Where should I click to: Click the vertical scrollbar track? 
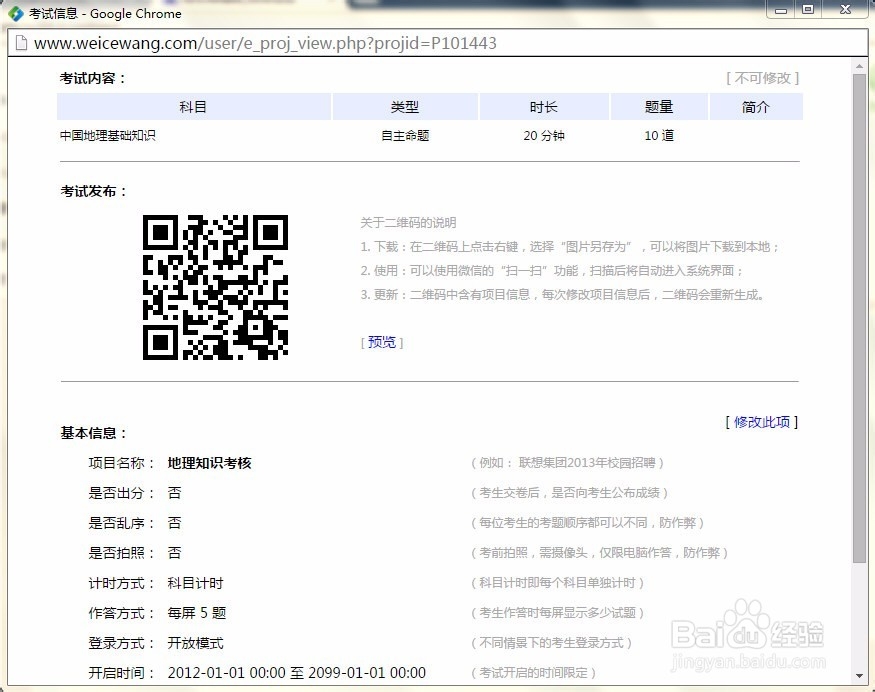pyautogui.click(x=858, y=400)
